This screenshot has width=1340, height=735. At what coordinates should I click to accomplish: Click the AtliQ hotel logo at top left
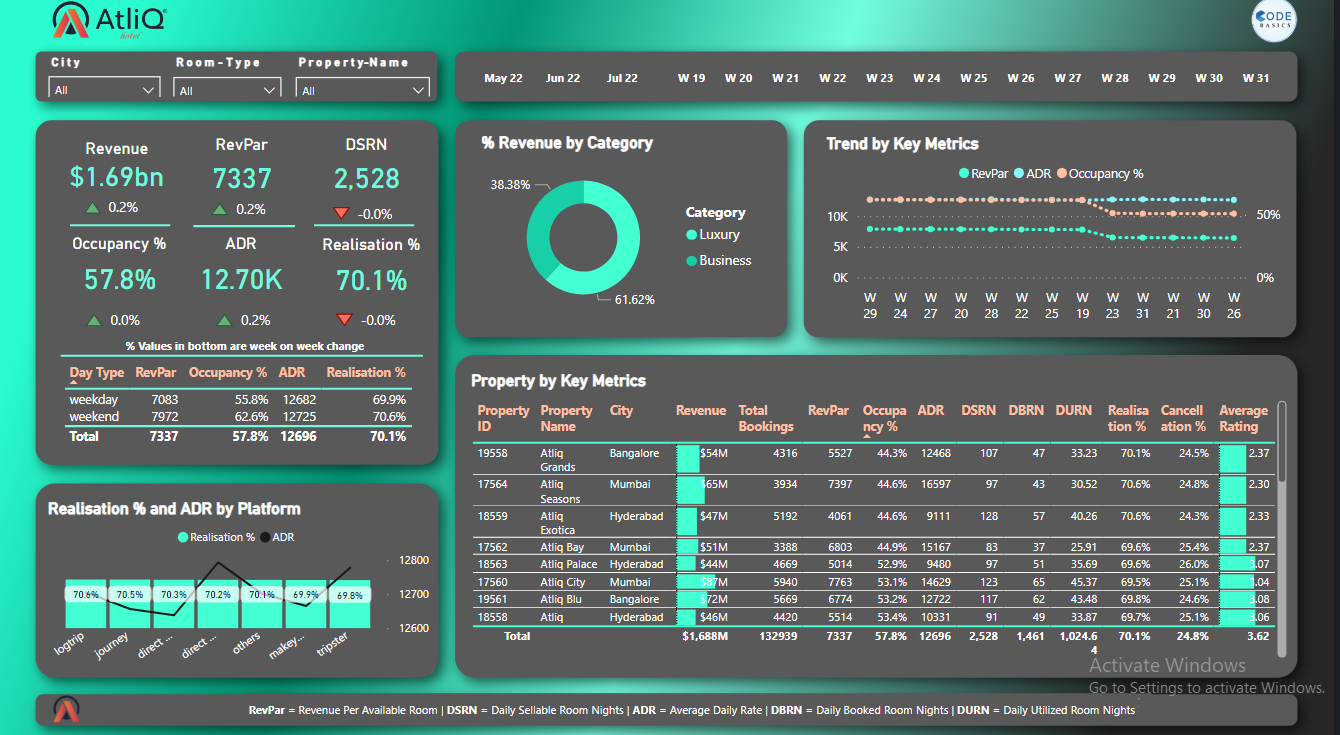[x=110, y=21]
